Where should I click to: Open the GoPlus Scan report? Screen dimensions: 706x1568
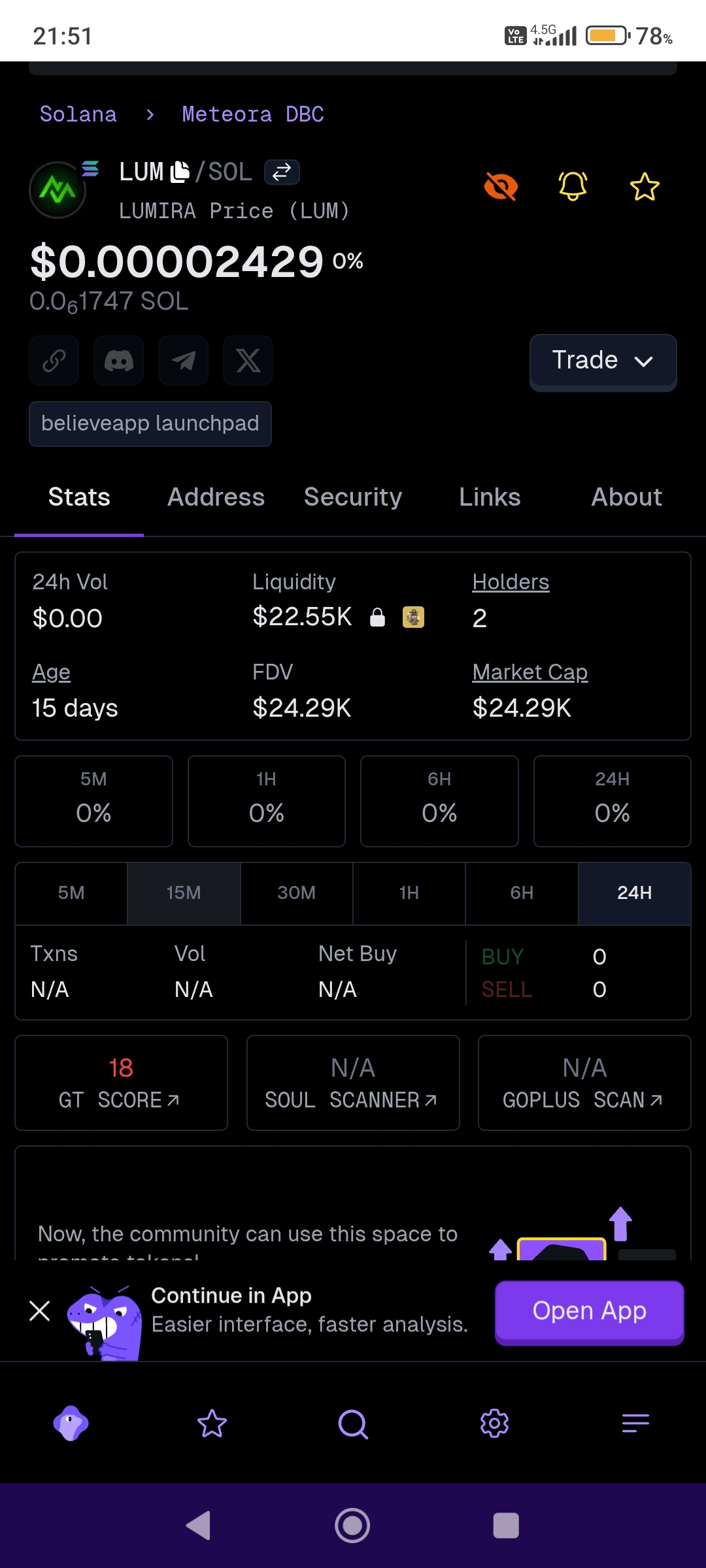point(584,1083)
